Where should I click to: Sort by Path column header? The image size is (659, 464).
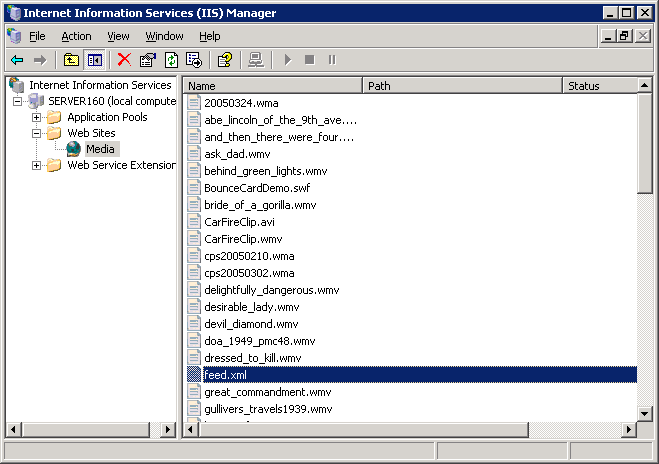pyautogui.click(x=462, y=86)
